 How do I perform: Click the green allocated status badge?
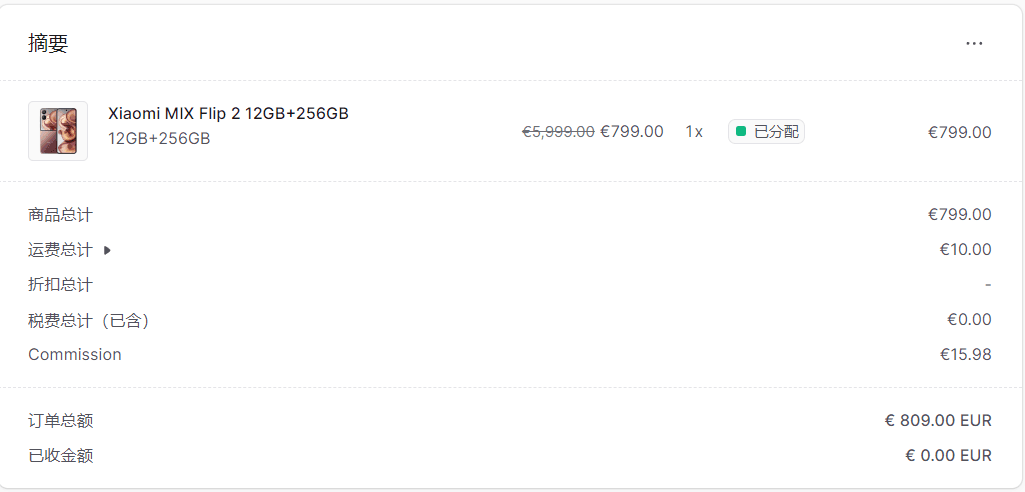(767, 132)
